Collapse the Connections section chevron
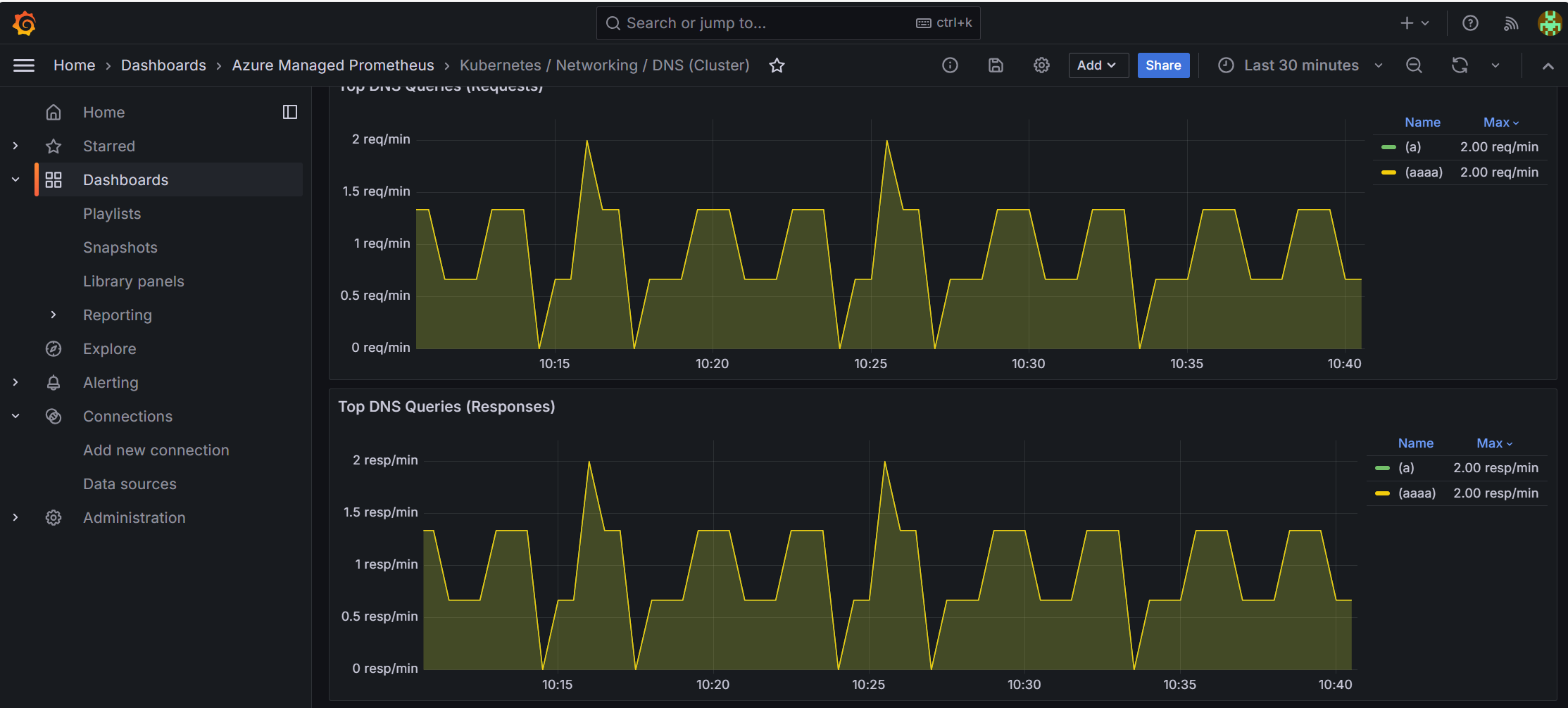 pos(15,416)
